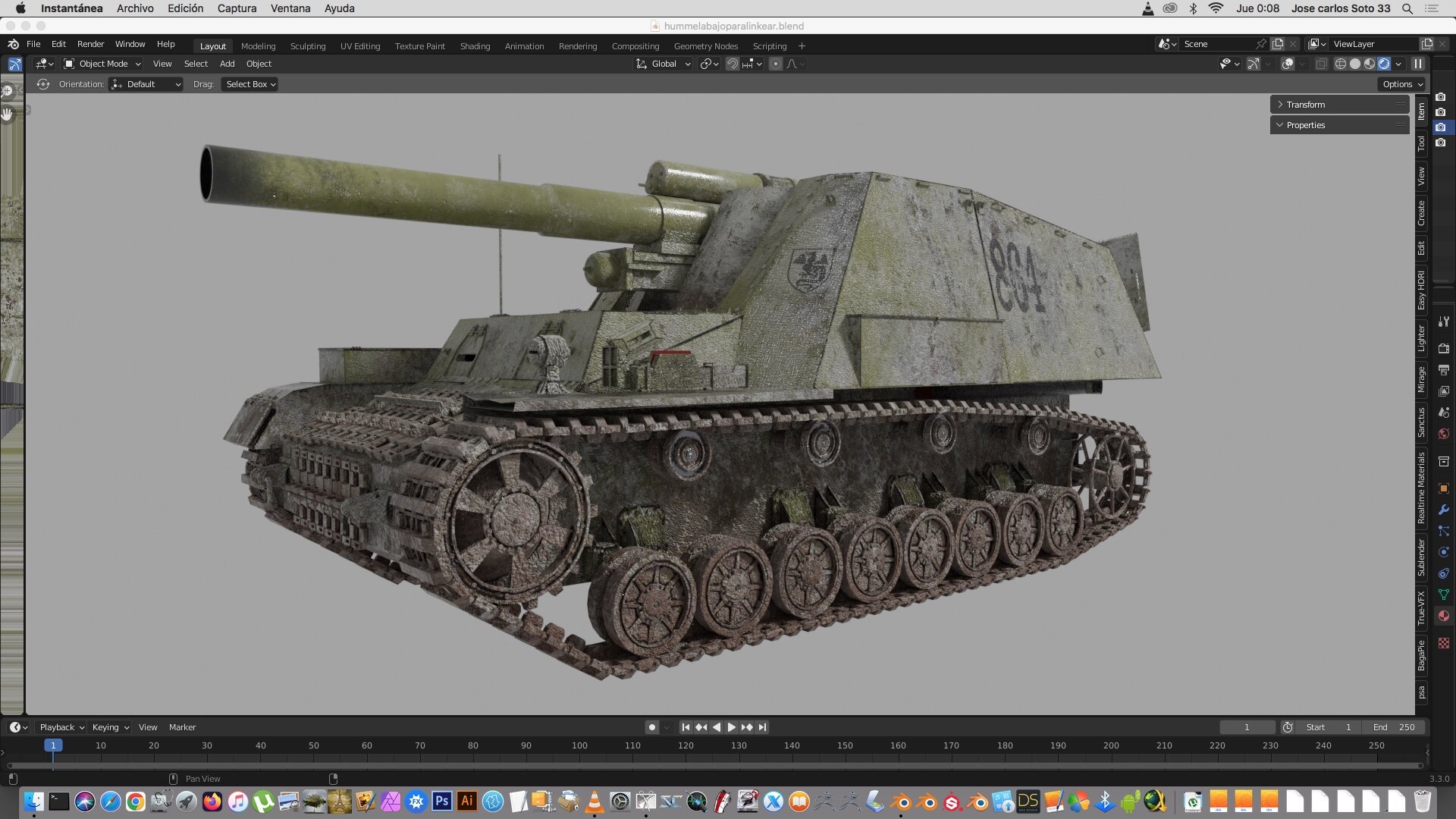The image size is (1456, 819).
Task: Switch to UV Editing workspace tab
Action: (360, 46)
